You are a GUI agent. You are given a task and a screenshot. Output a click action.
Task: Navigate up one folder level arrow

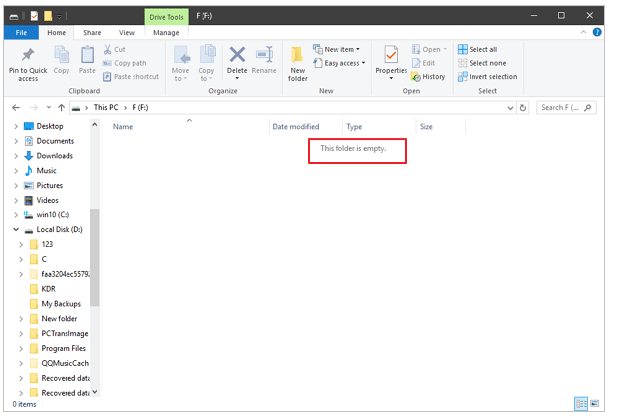[x=63, y=107]
